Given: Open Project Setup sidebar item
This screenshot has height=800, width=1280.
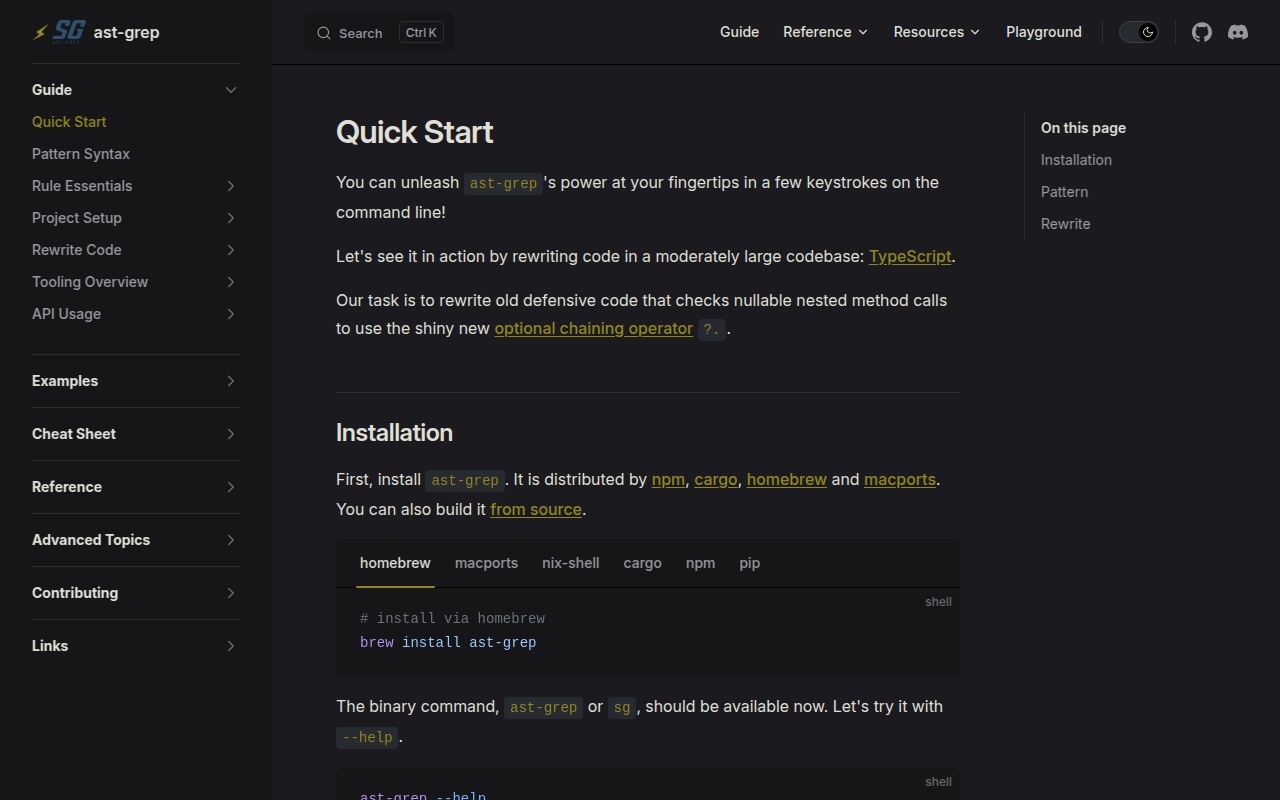Looking at the screenshot, I should point(77,218).
